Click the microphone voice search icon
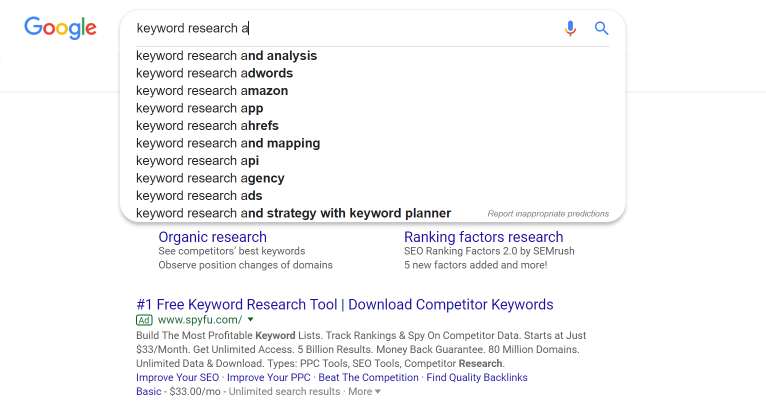 [570, 28]
